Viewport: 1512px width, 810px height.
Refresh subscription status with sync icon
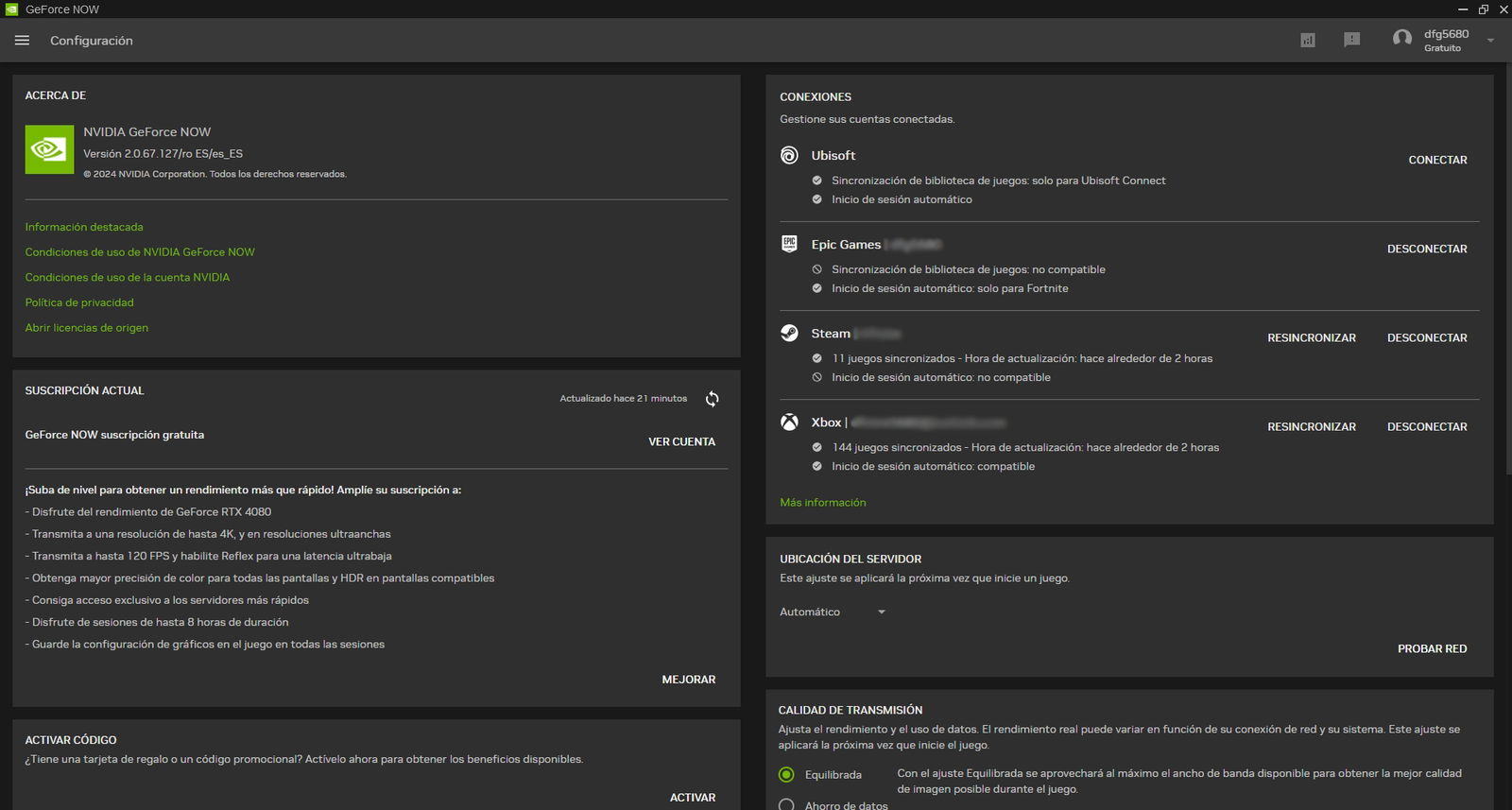tap(713, 399)
